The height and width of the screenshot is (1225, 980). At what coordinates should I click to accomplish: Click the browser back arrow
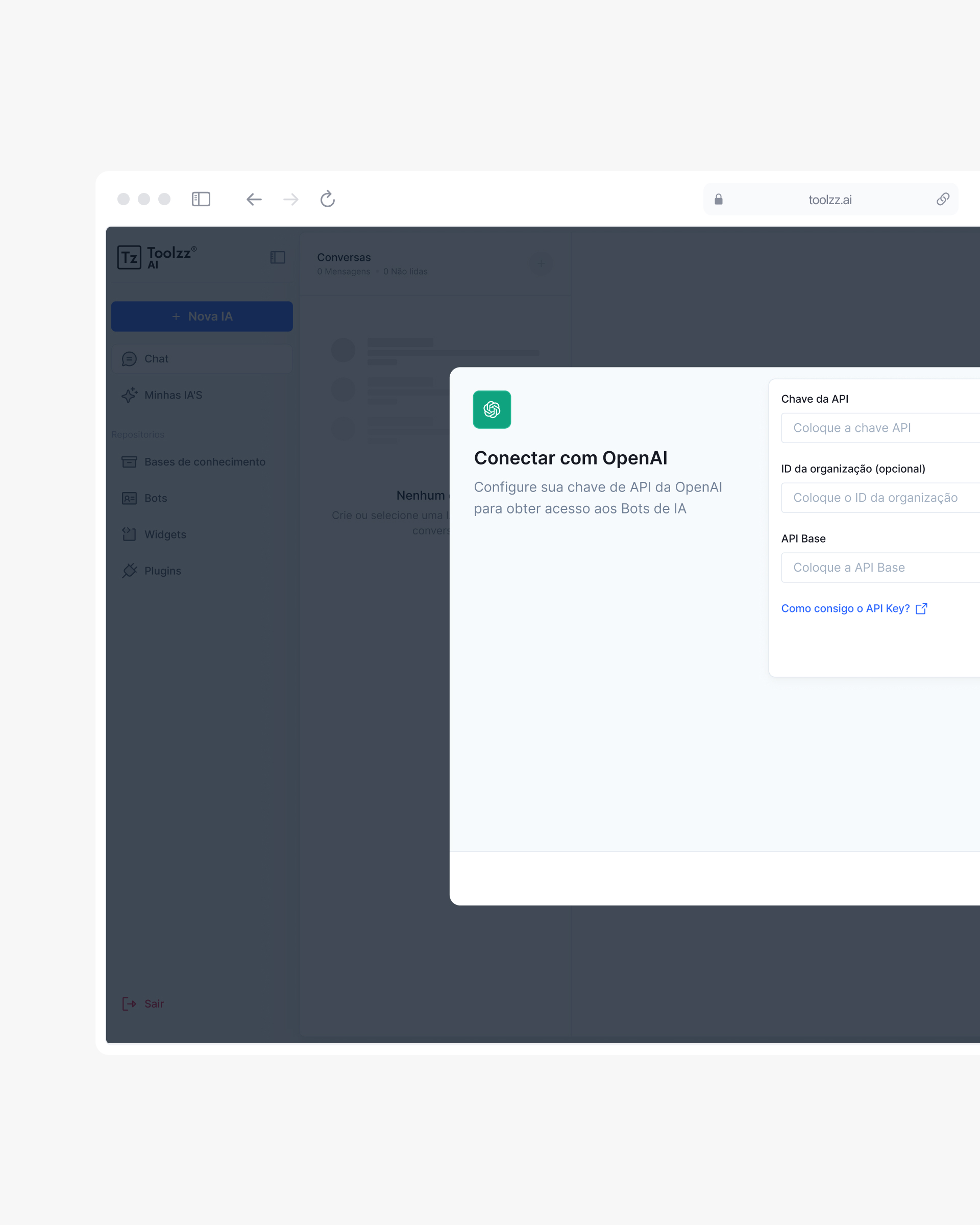[x=254, y=200]
